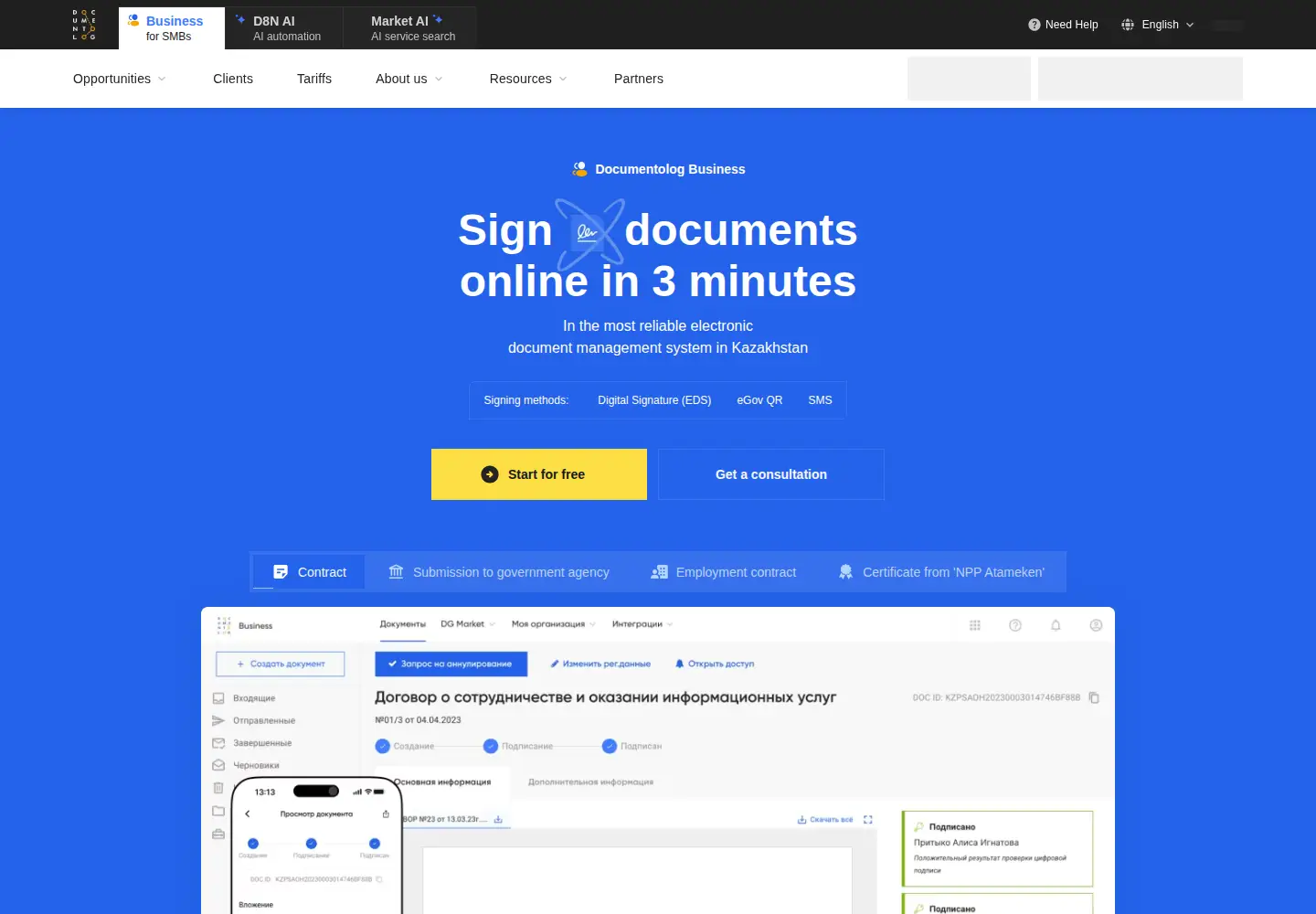Viewport: 1316px width, 914px height.
Task: Click Создать документ button in demo
Action: [281, 664]
